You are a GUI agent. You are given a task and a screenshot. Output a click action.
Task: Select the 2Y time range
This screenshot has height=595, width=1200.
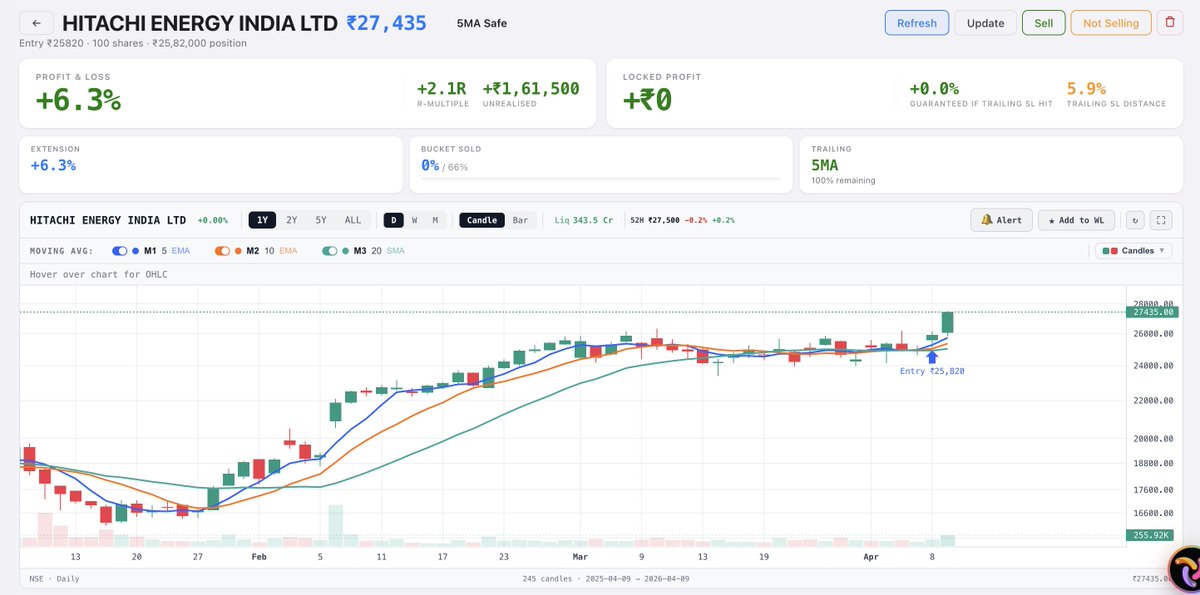(x=291, y=220)
